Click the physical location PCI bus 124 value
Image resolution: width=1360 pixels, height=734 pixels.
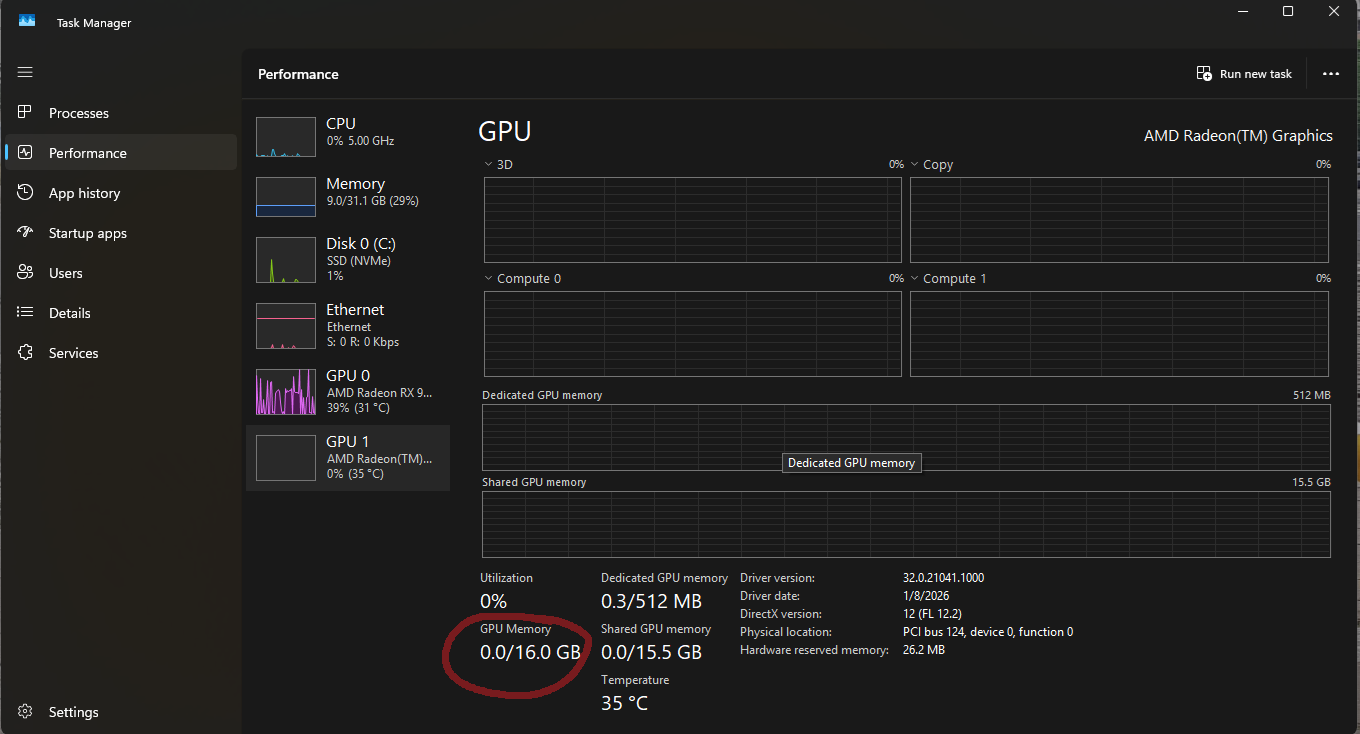tap(988, 632)
